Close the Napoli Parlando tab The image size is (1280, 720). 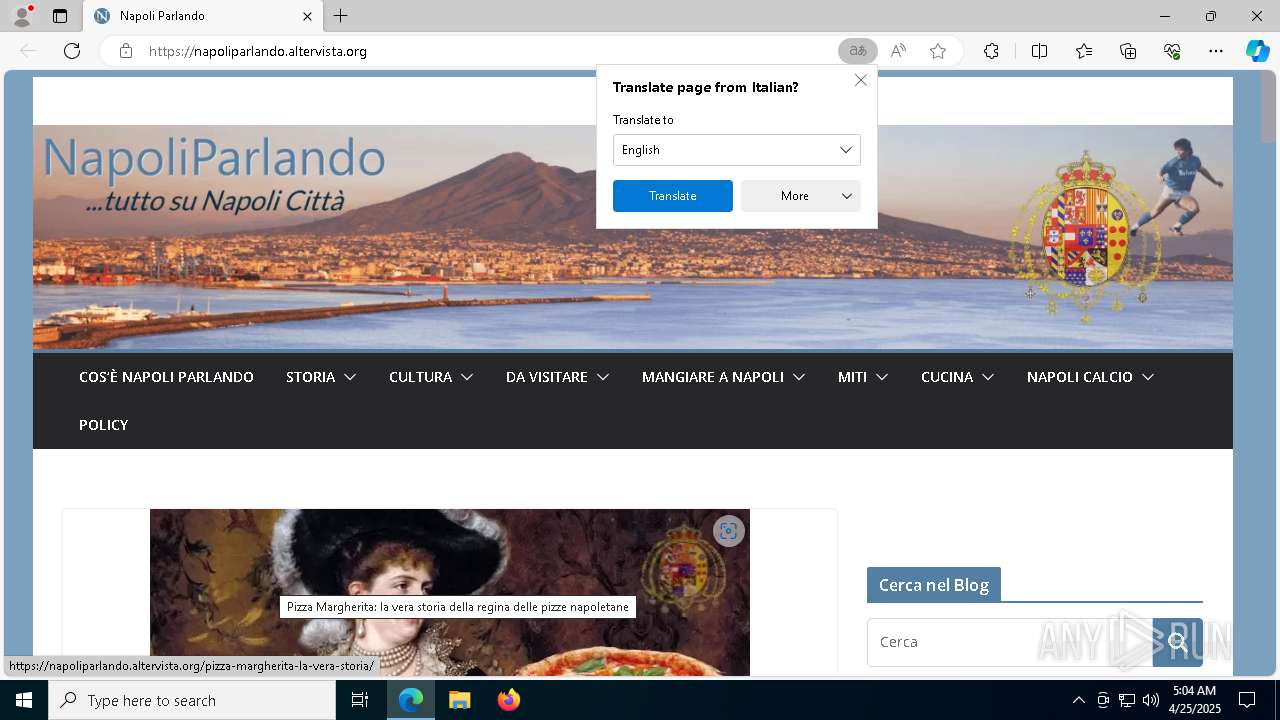pos(307,16)
